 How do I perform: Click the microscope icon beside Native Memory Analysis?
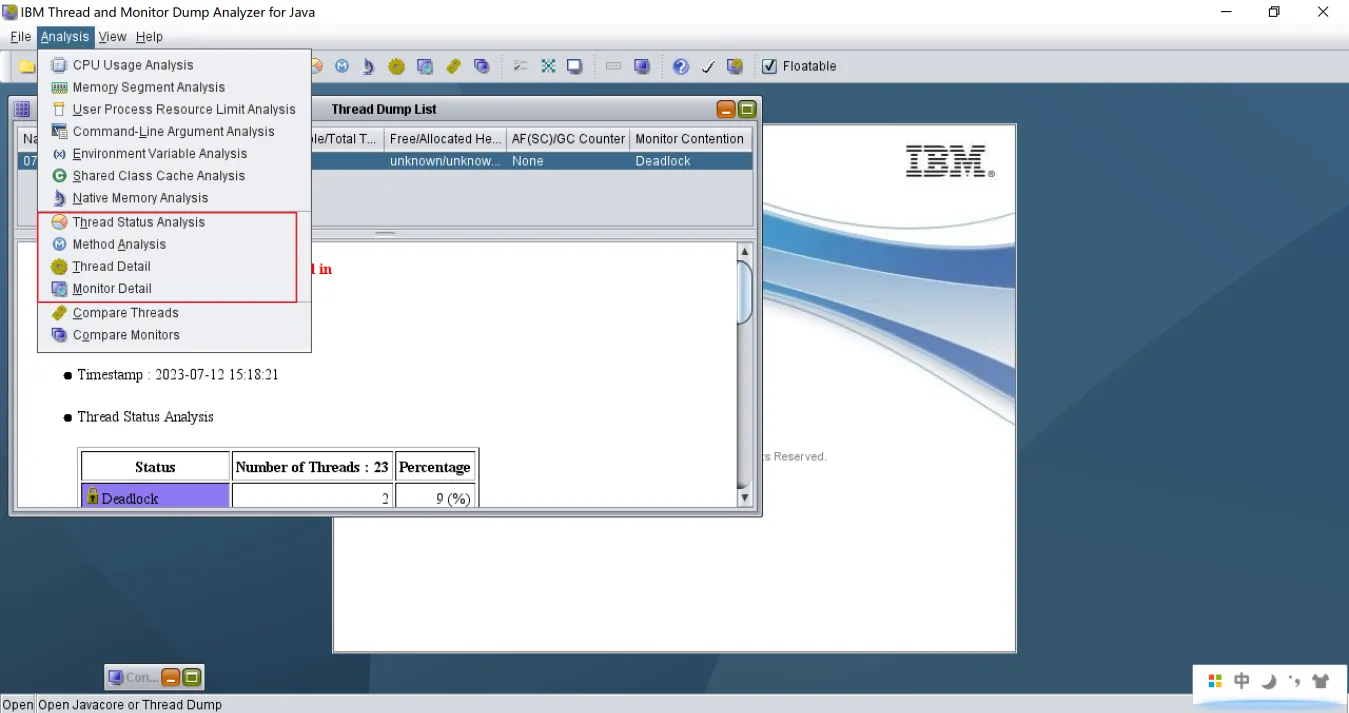click(59, 198)
